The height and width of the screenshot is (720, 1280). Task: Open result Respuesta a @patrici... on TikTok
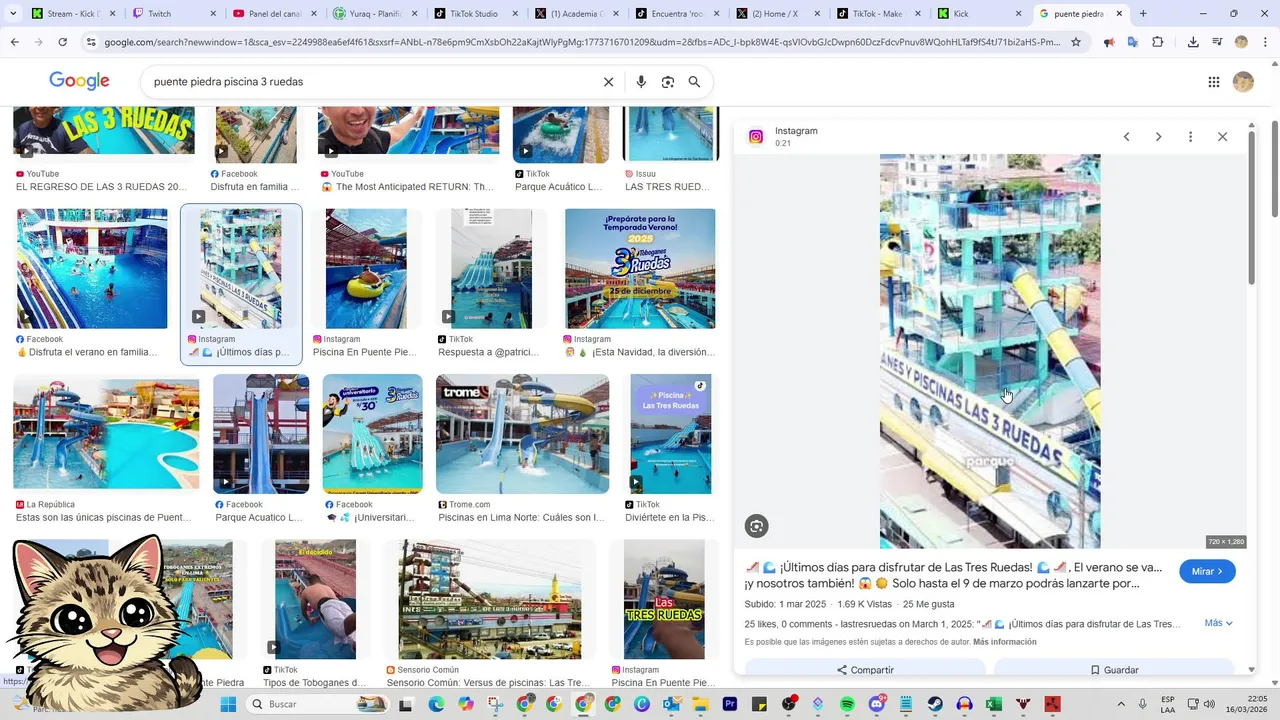pyautogui.click(x=487, y=352)
